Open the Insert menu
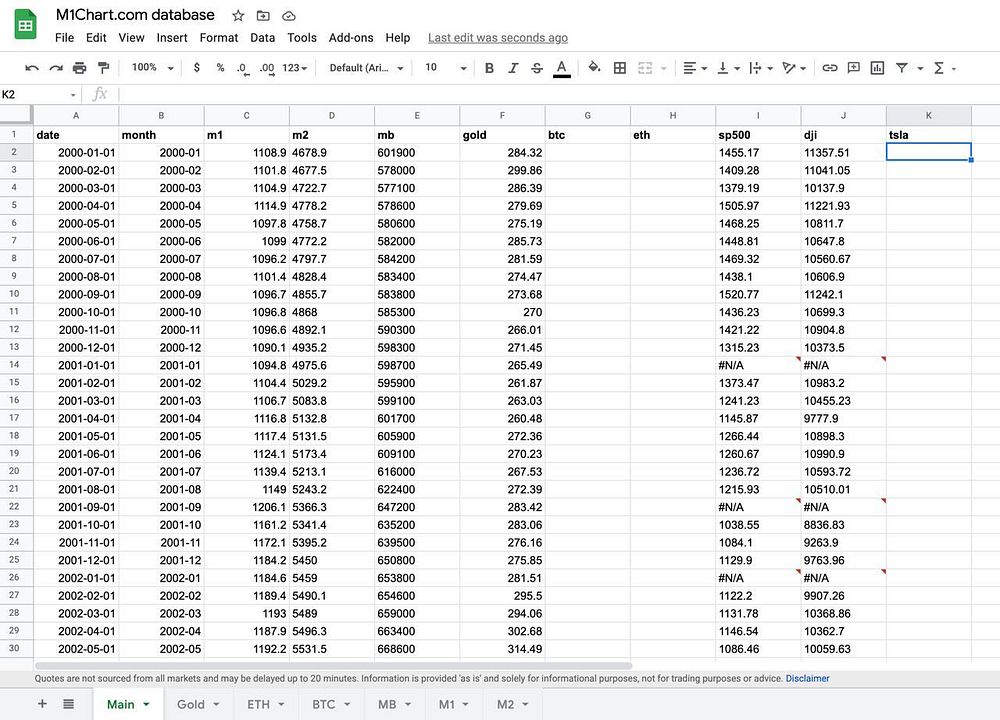The image size is (1000, 720). tap(172, 38)
